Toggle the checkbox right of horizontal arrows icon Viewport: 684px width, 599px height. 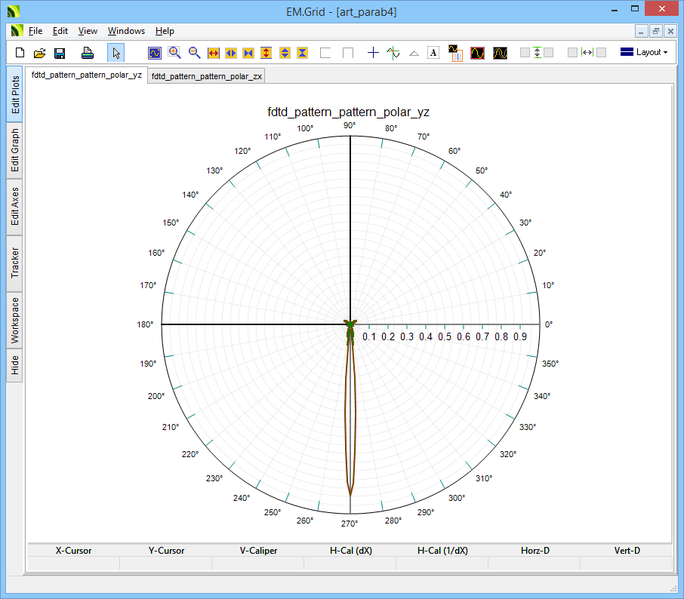click(x=601, y=52)
